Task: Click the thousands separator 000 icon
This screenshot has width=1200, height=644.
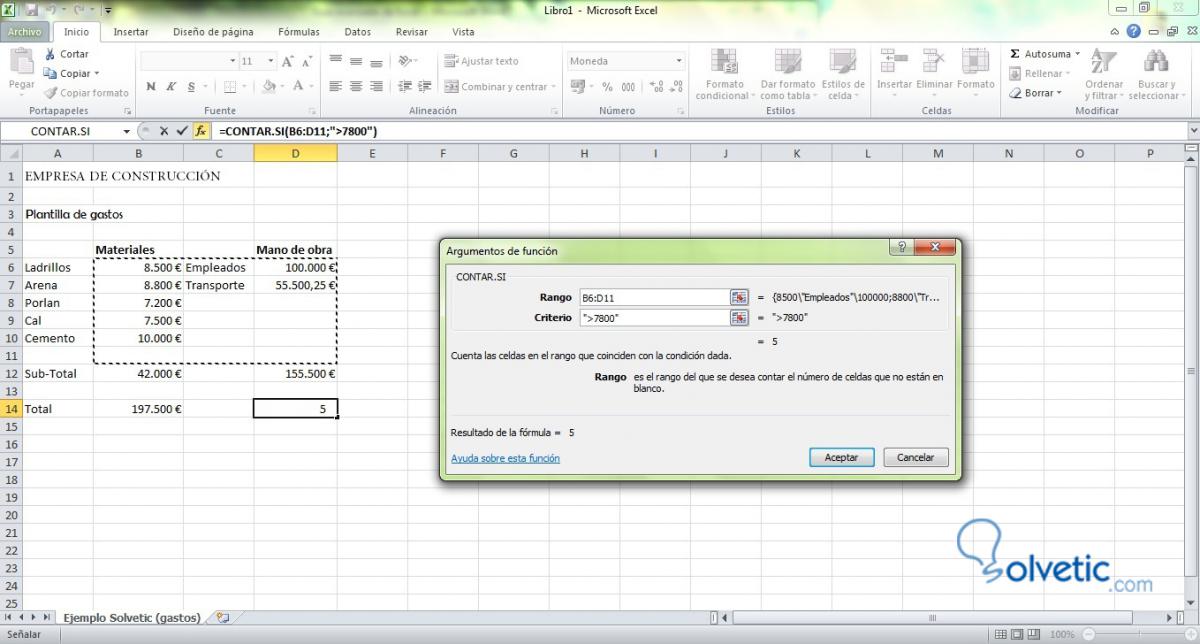Action: (628, 87)
